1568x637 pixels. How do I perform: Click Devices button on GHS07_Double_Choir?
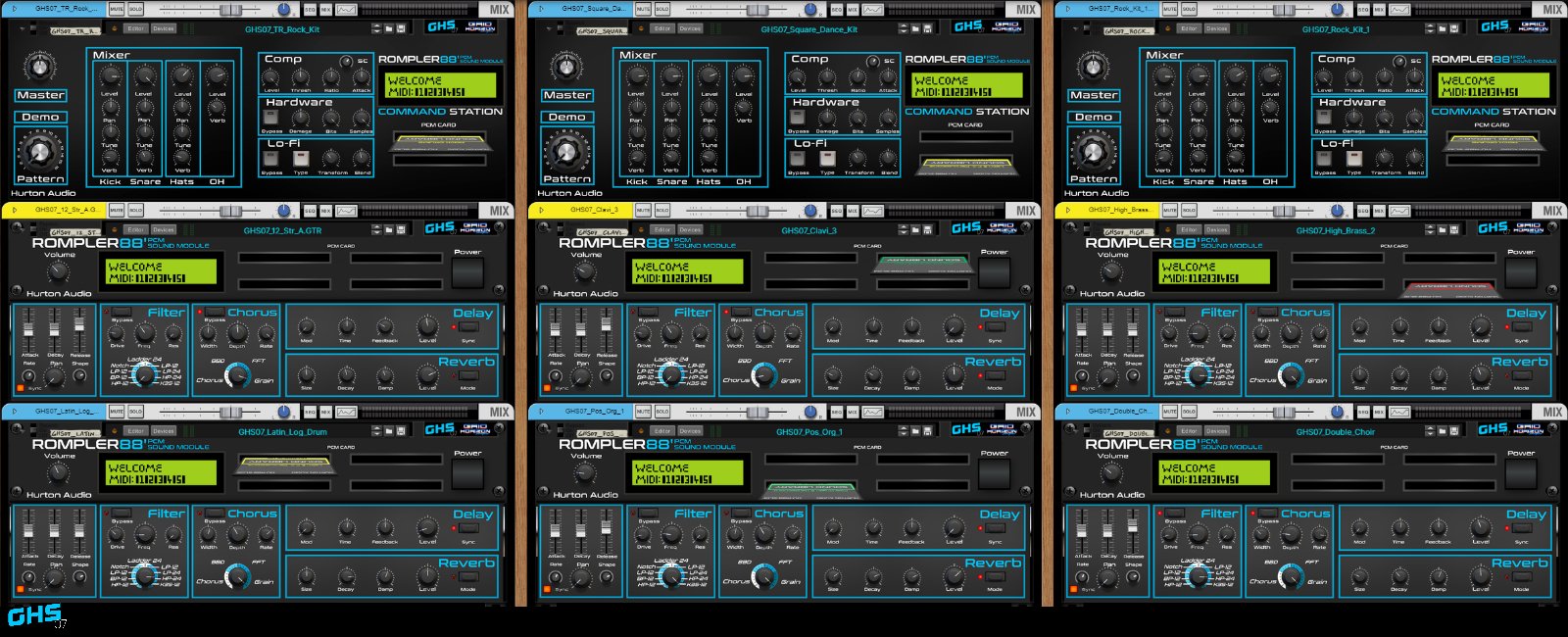[x=1216, y=432]
